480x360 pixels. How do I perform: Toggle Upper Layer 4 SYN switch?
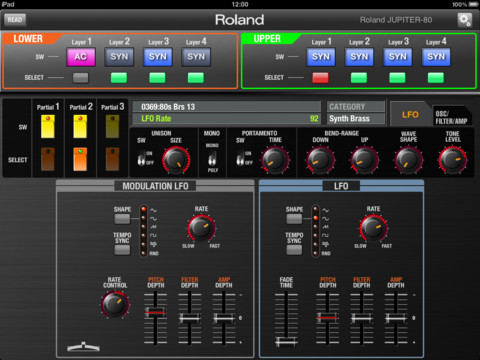[x=436, y=57]
